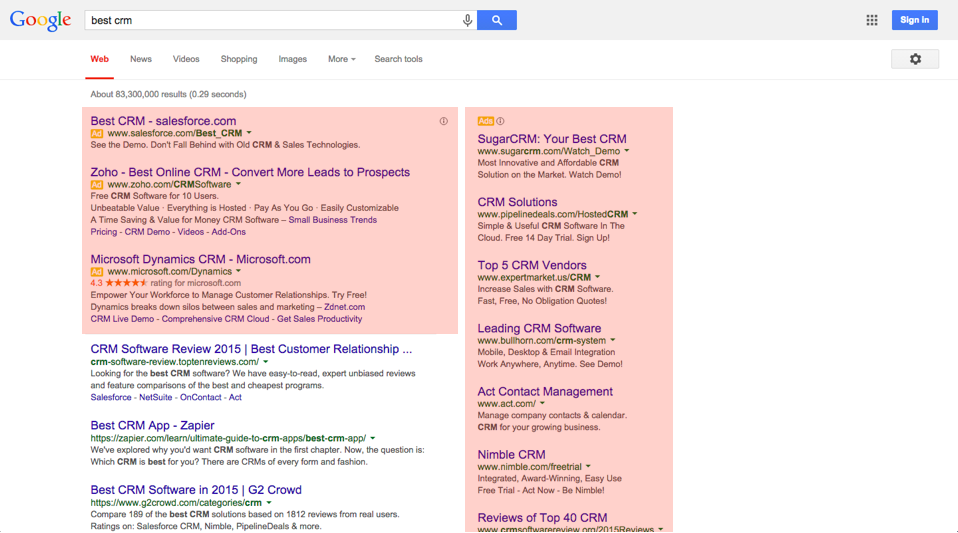Switch to the News tab
The image size is (958, 533).
[x=141, y=59]
